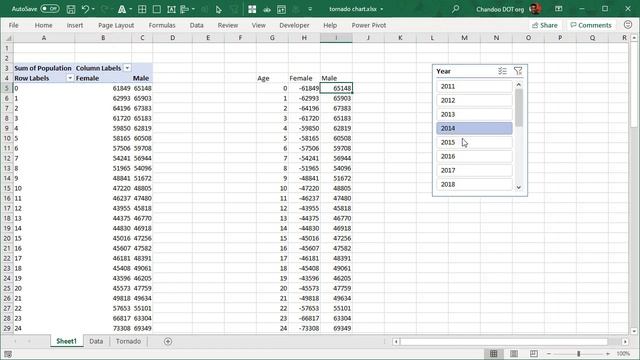Add a new sheet with plus icon
The image size is (640, 360).
pyautogui.click(x=168, y=341)
